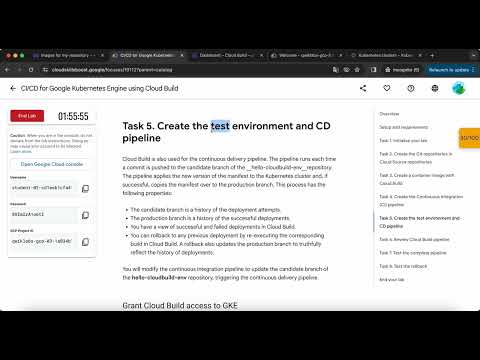
Task: Click the site info icon in the address bar
Action: 45,70
